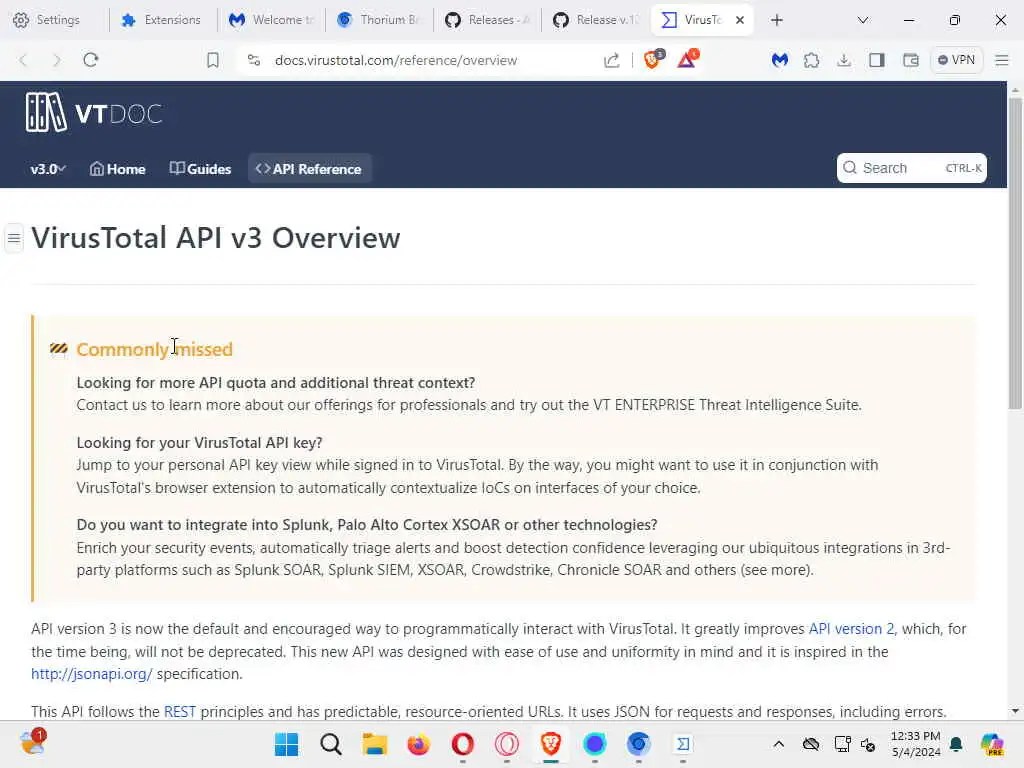1024x768 pixels.
Task: Share this page icon
Action: coord(611,60)
